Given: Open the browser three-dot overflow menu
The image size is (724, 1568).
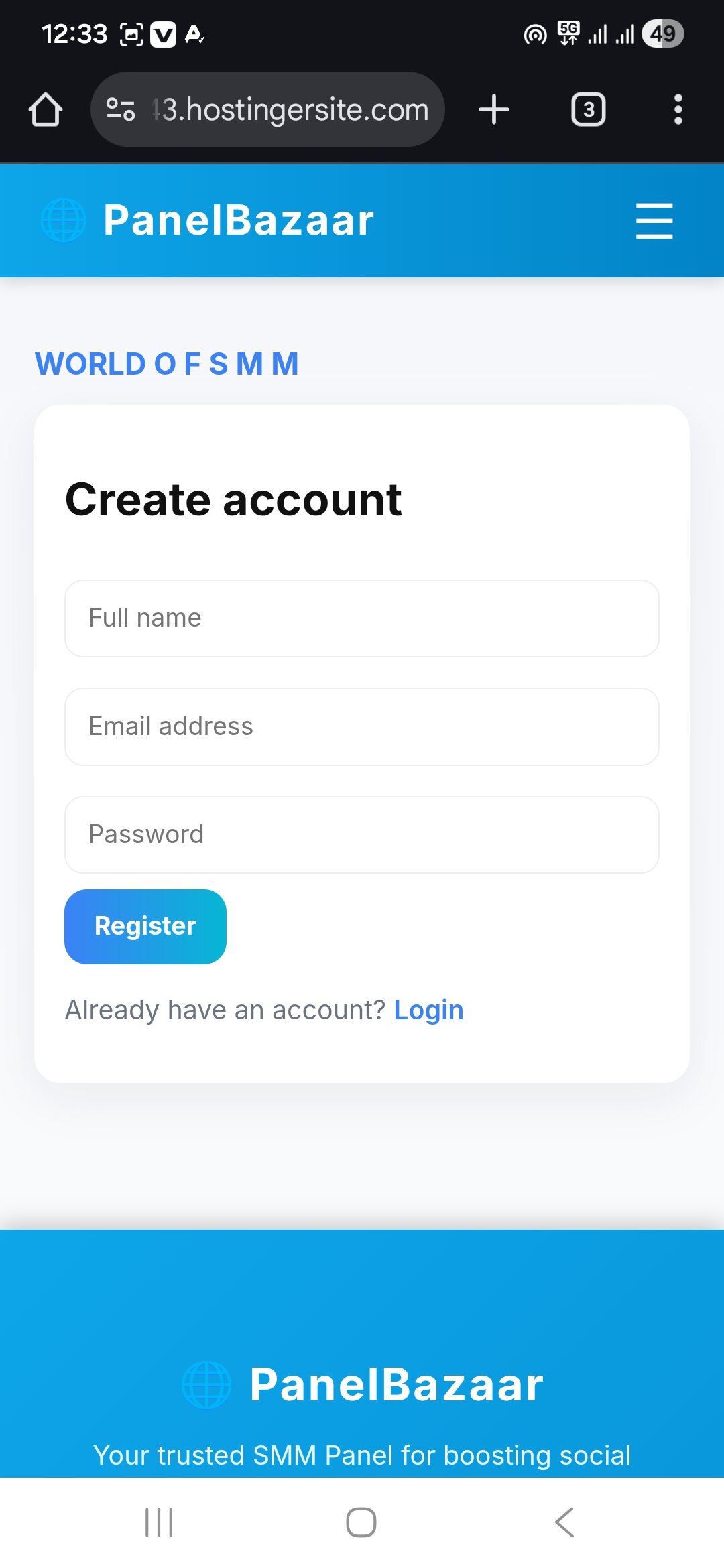Looking at the screenshot, I should pyautogui.click(x=678, y=109).
